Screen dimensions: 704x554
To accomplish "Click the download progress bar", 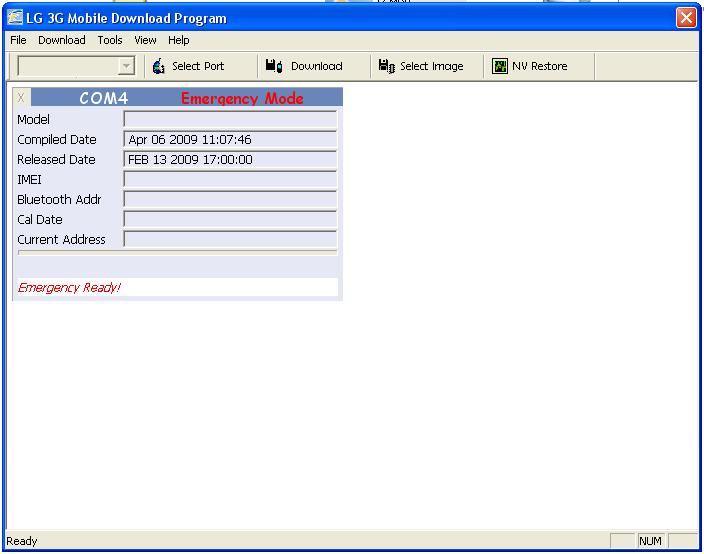I will coord(178,253).
